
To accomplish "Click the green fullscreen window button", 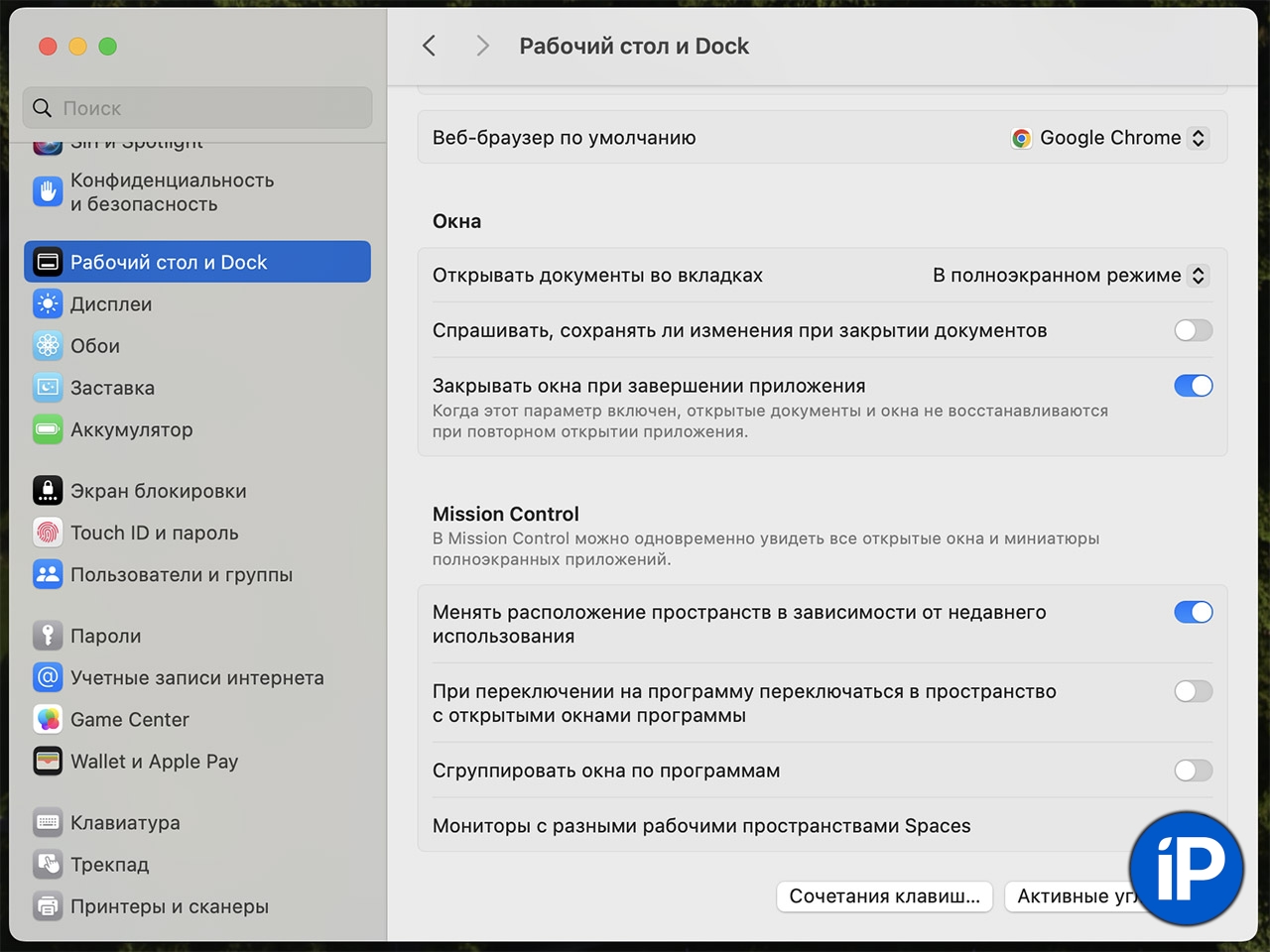I will [107, 46].
